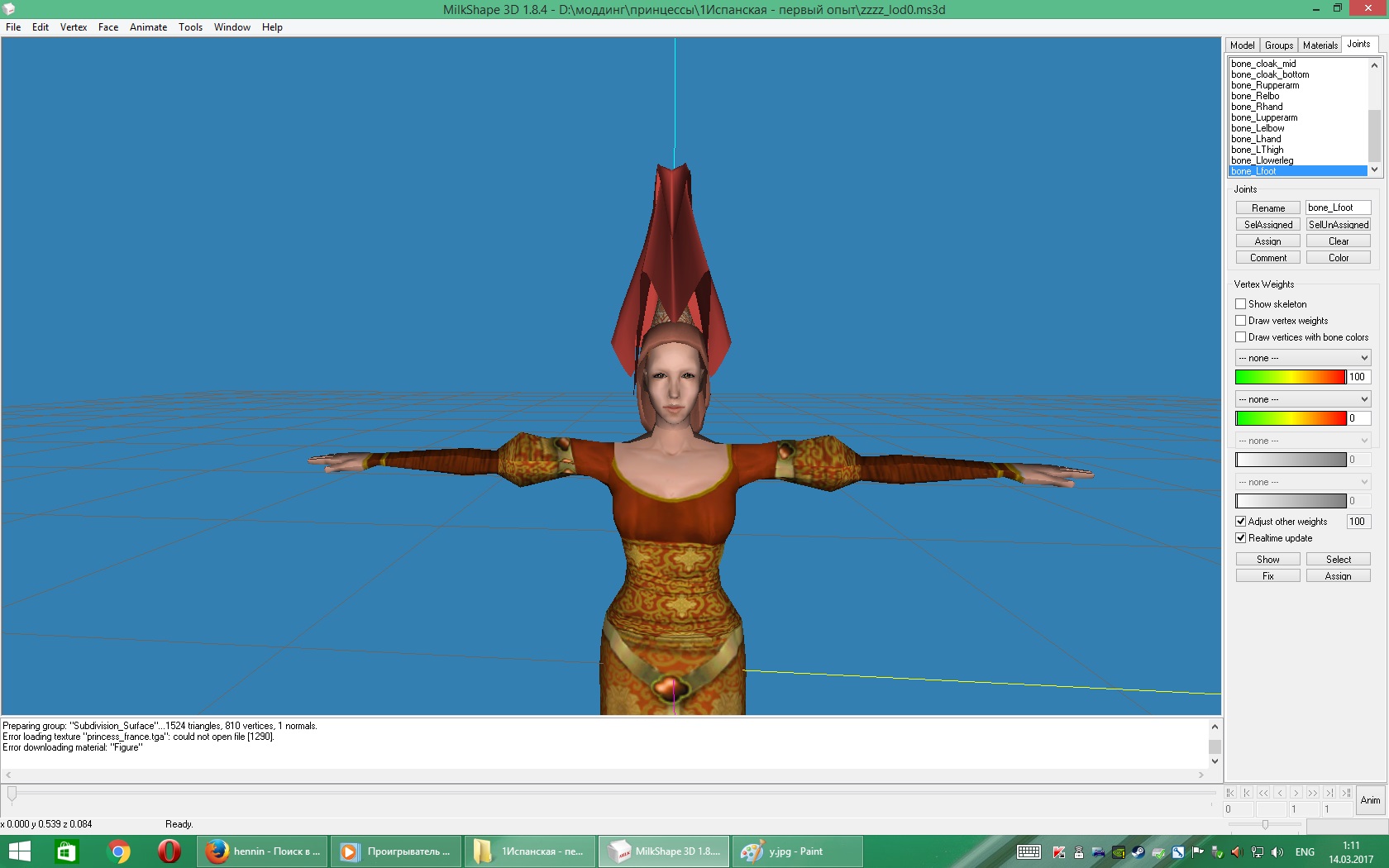
Task: Open Action Center flag icon
Action: coord(1198,852)
